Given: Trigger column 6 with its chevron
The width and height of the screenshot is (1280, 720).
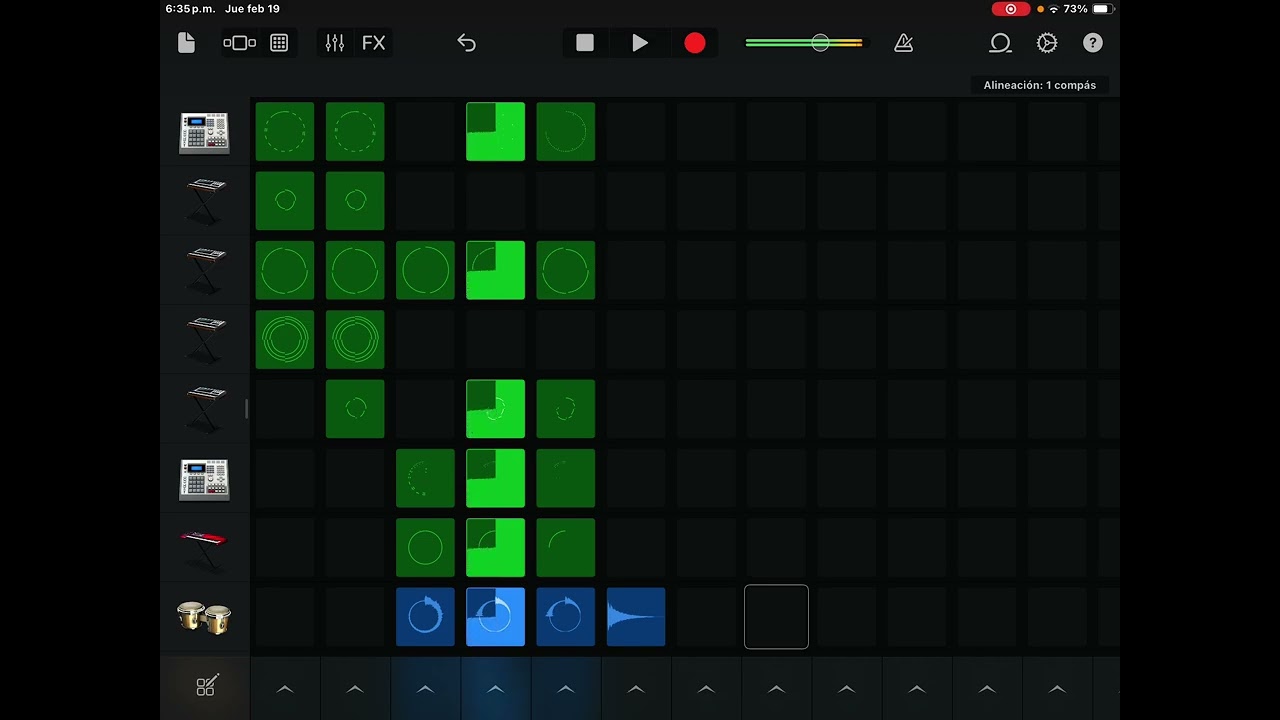Looking at the screenshot, I should pos(636,689).
